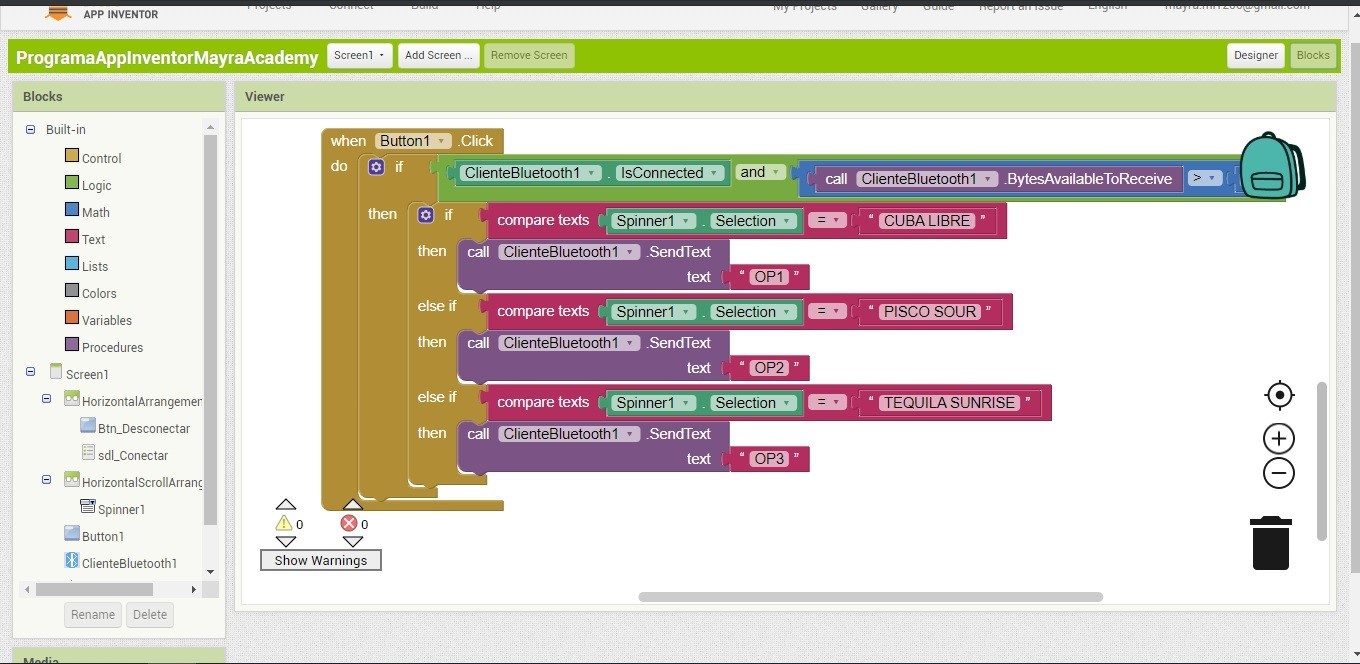Switch to the Blocks view
1360x664 pixels.
(1313, 56)
